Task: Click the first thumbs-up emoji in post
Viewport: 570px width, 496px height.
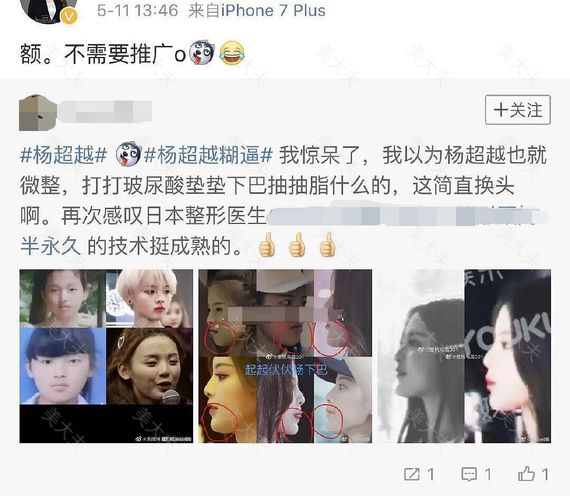Action: tap(266, 245)
